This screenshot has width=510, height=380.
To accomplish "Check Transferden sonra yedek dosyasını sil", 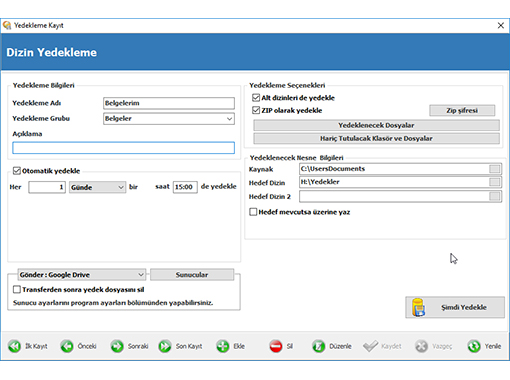I will (17, 289).
